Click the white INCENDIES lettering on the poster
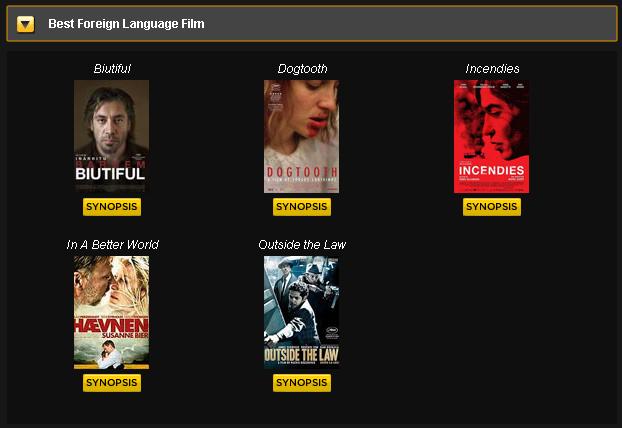The width and height of the screenshot is (622, 428). pos(491,171)
